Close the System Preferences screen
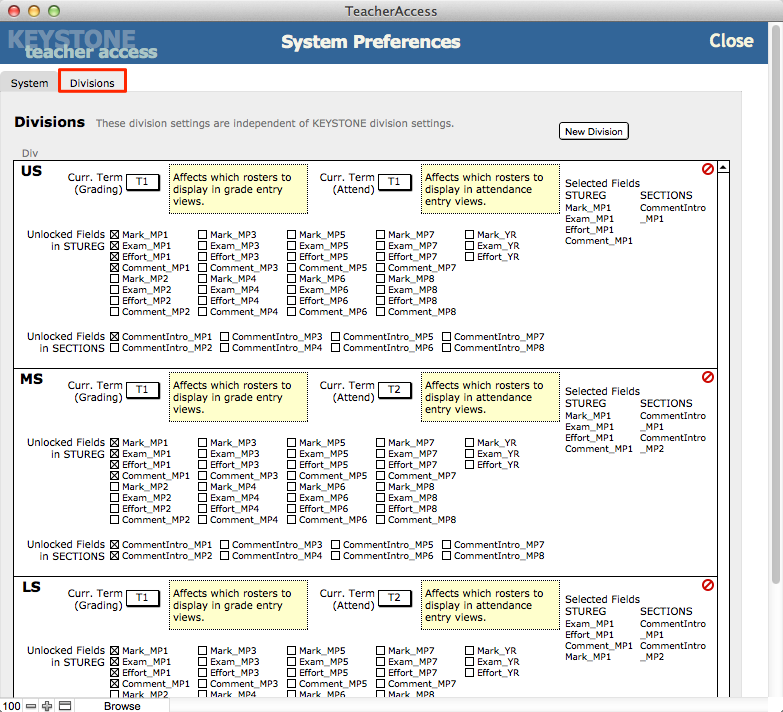783x712 pixels. pos(731,41)
